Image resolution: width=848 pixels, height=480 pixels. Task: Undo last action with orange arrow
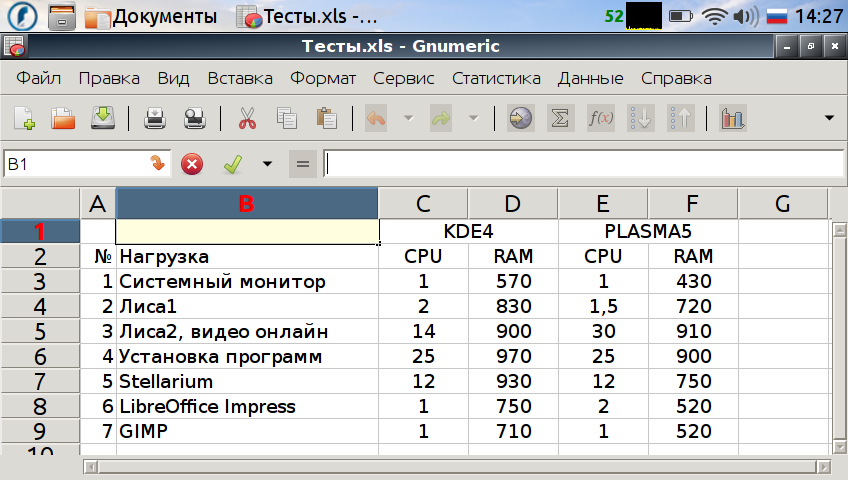376,118
